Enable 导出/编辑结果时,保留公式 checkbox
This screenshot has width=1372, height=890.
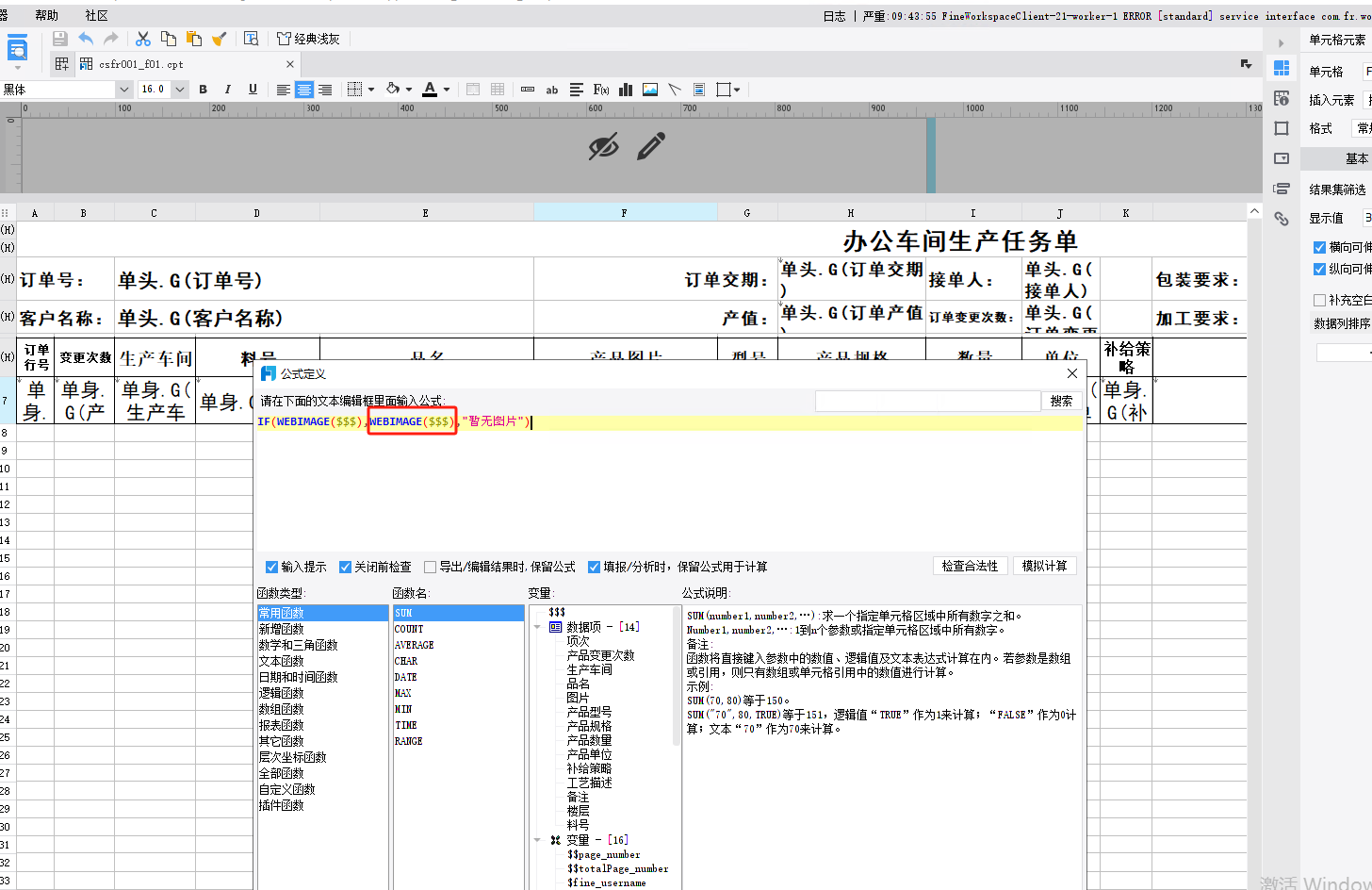click(430, 567)
